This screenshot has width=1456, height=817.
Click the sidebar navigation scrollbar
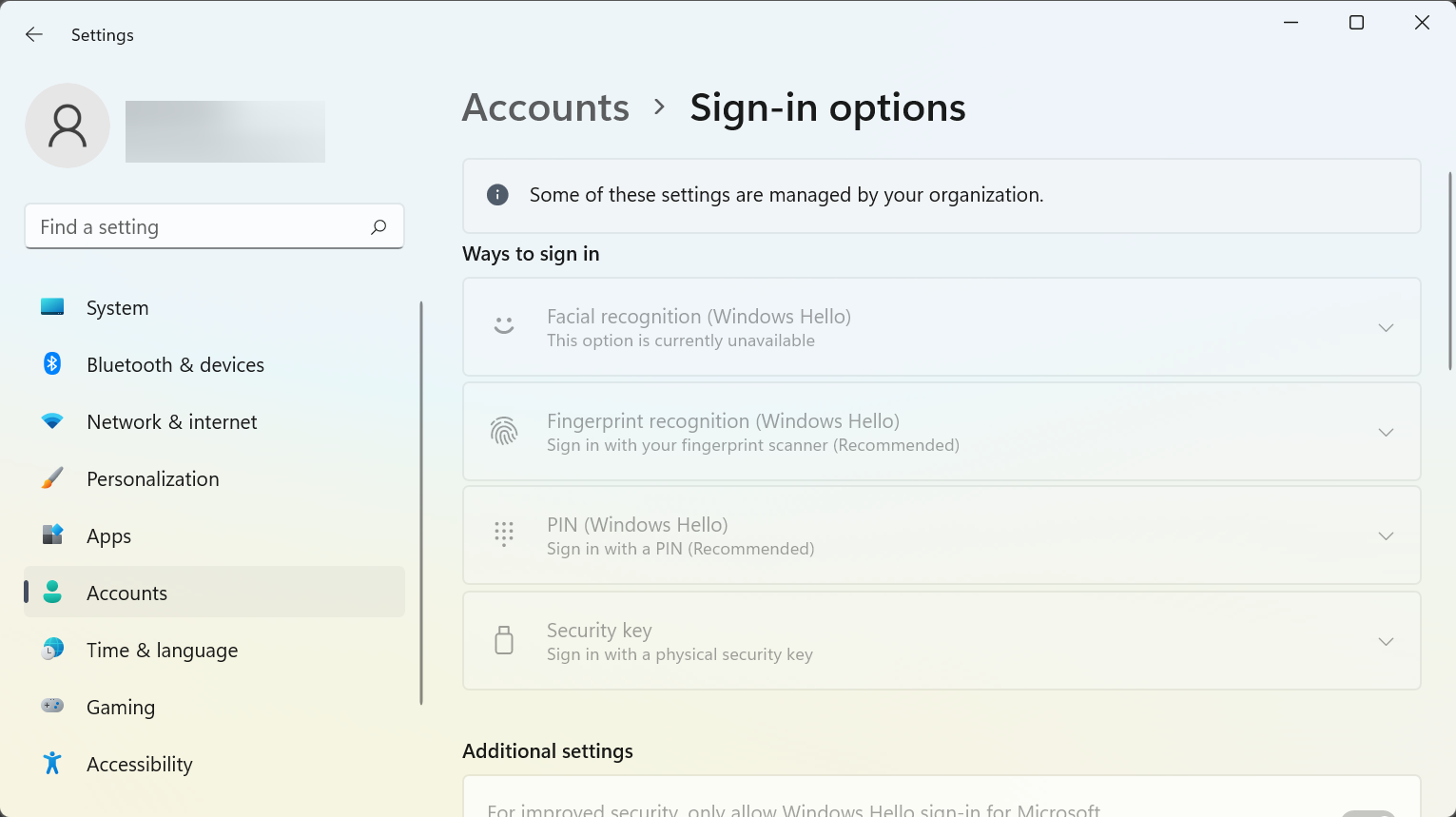click(x=420, y=503)
